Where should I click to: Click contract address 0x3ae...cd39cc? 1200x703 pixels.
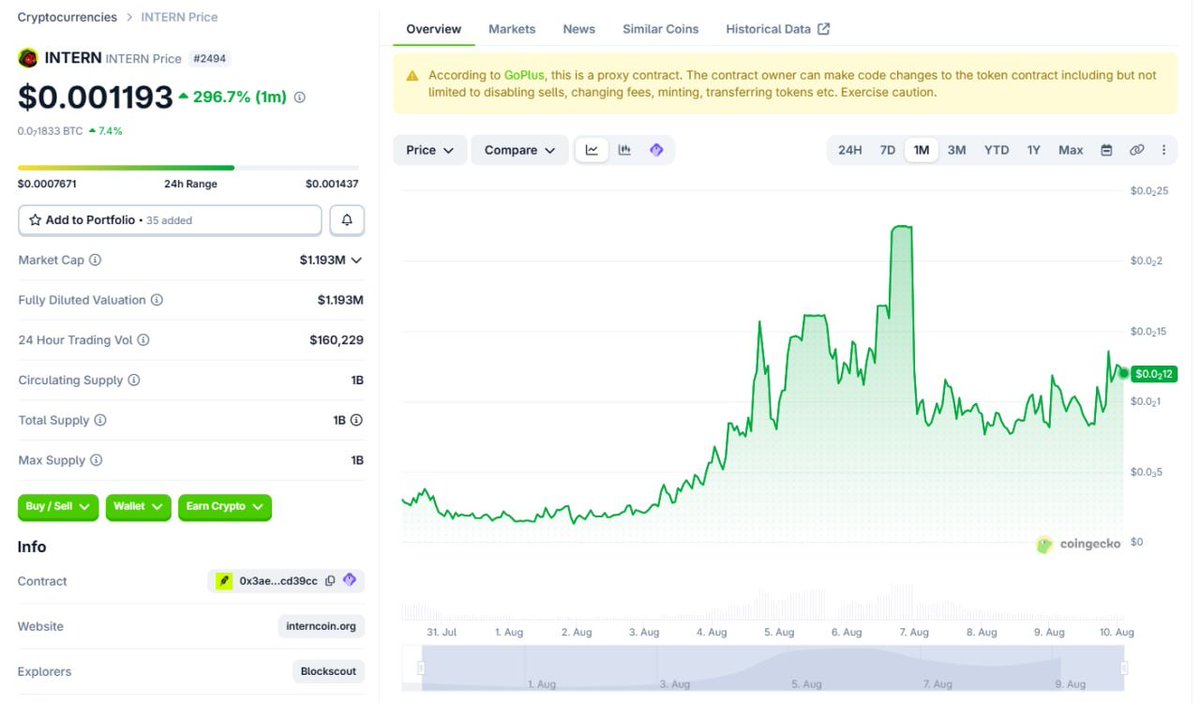coord(278,581)
